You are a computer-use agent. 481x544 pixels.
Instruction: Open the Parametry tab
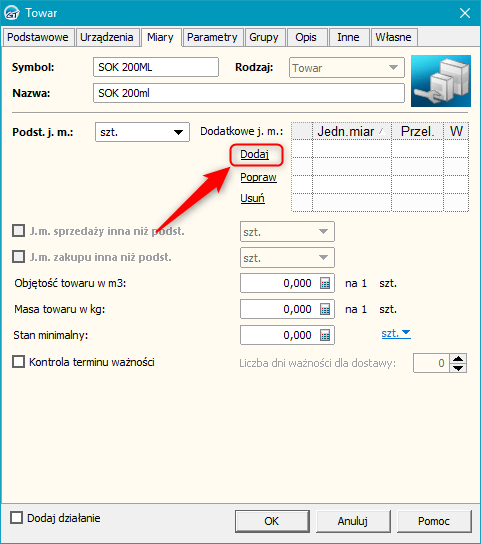212,37
